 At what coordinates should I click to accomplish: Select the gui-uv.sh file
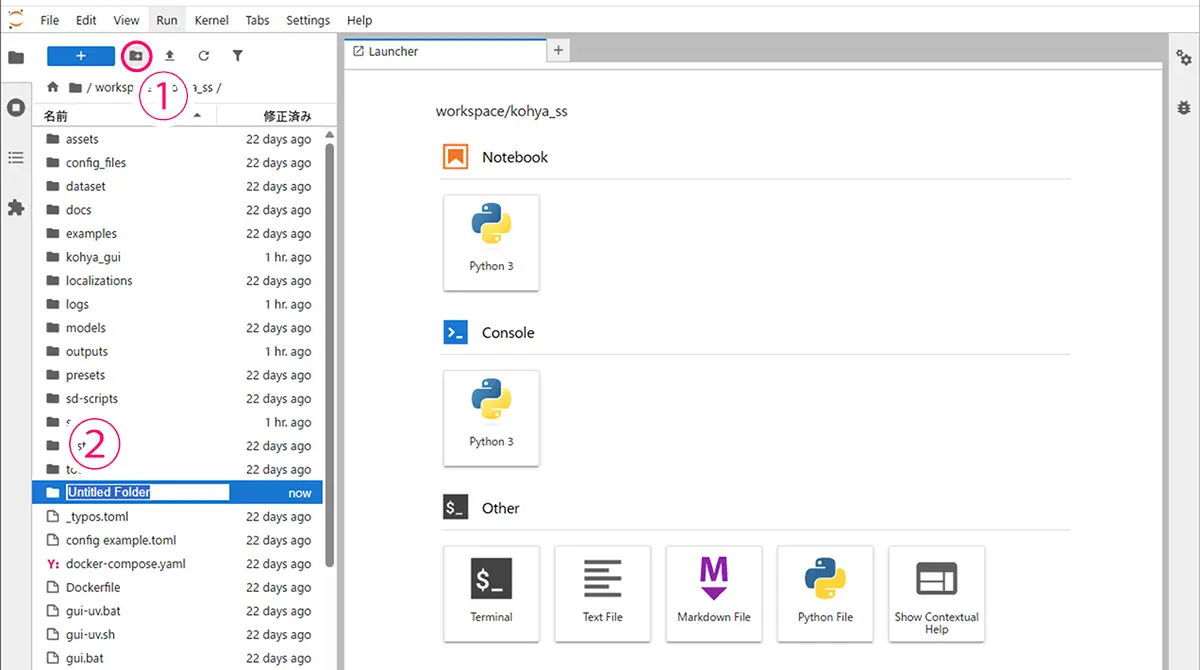click(178, 635)
